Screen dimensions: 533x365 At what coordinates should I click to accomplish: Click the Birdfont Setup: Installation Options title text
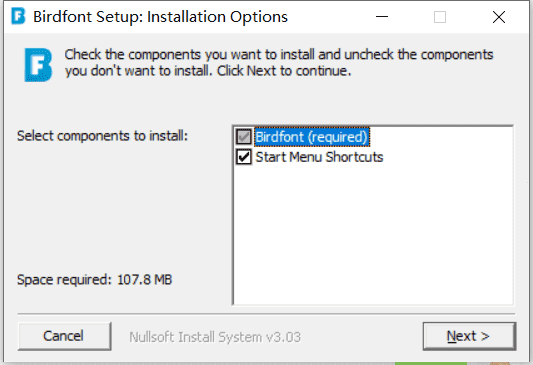[x=160, y=17]
